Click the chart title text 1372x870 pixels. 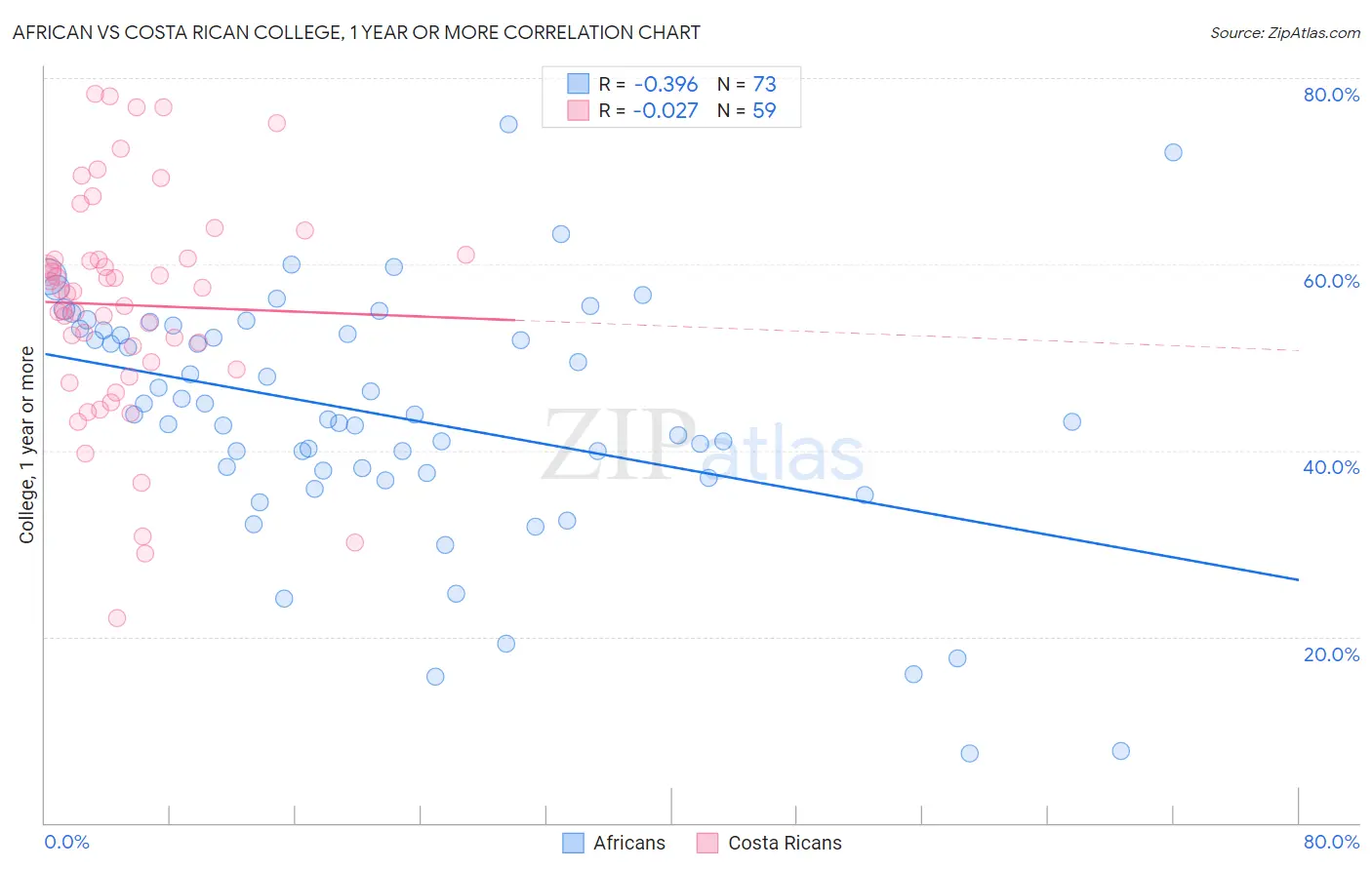[356, 32]
